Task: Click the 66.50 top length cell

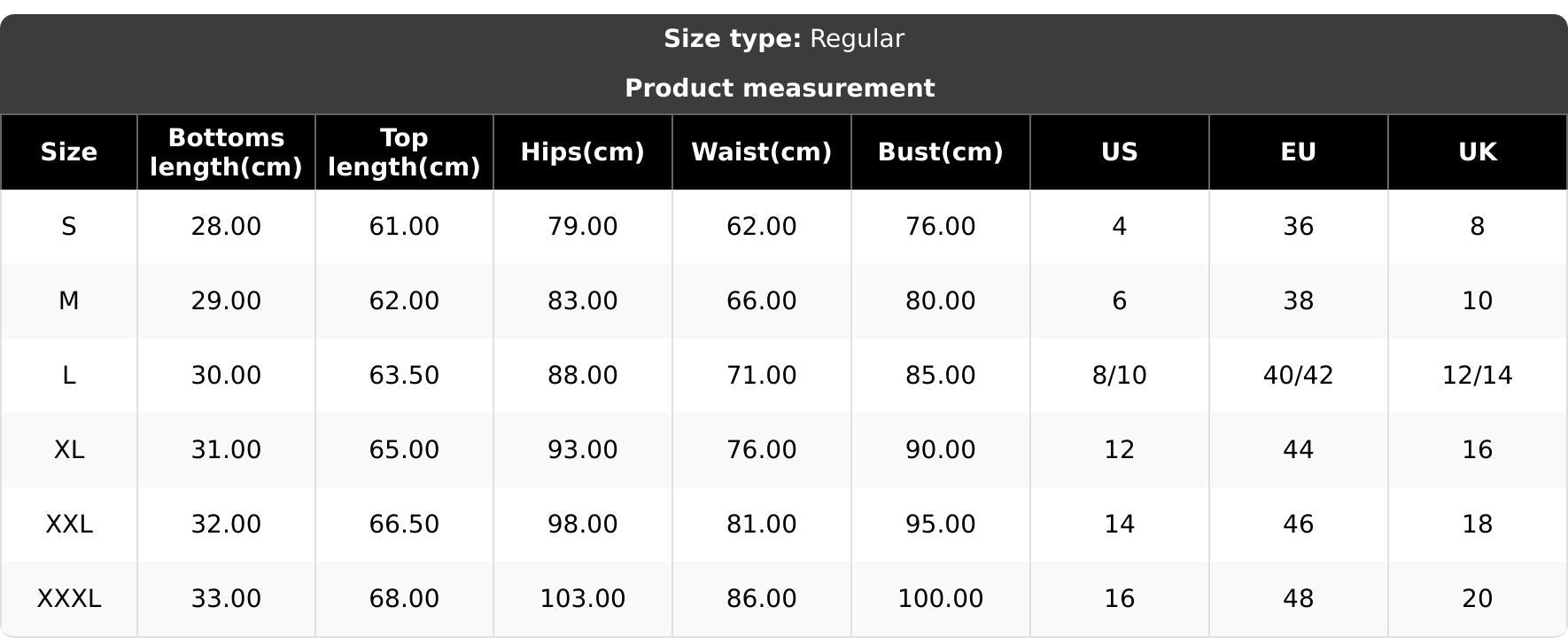Action: [x=404, y=525]
